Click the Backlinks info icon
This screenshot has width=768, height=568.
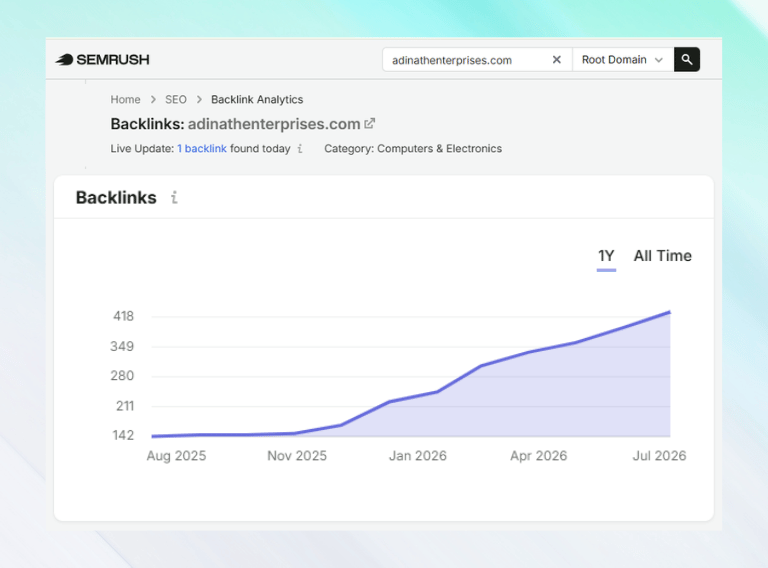pos(174,197)
